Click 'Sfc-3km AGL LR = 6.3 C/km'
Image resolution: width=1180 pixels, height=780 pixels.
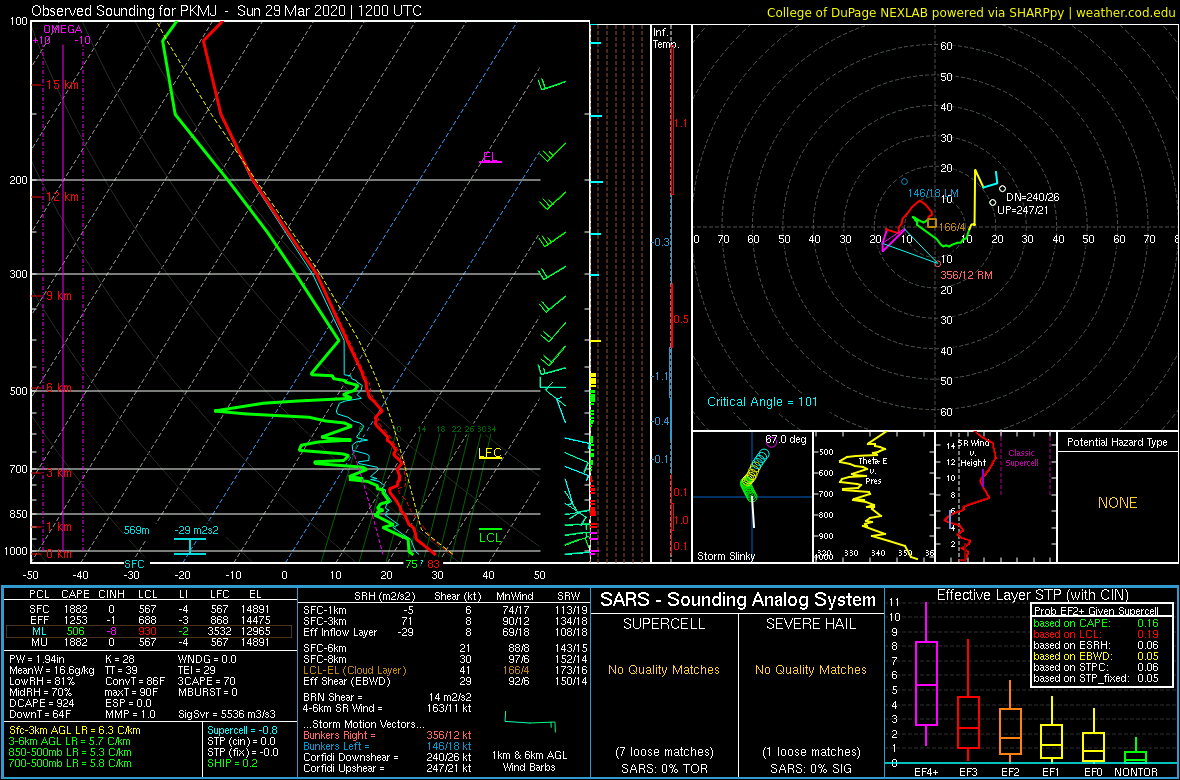click(x=75, y=730)
